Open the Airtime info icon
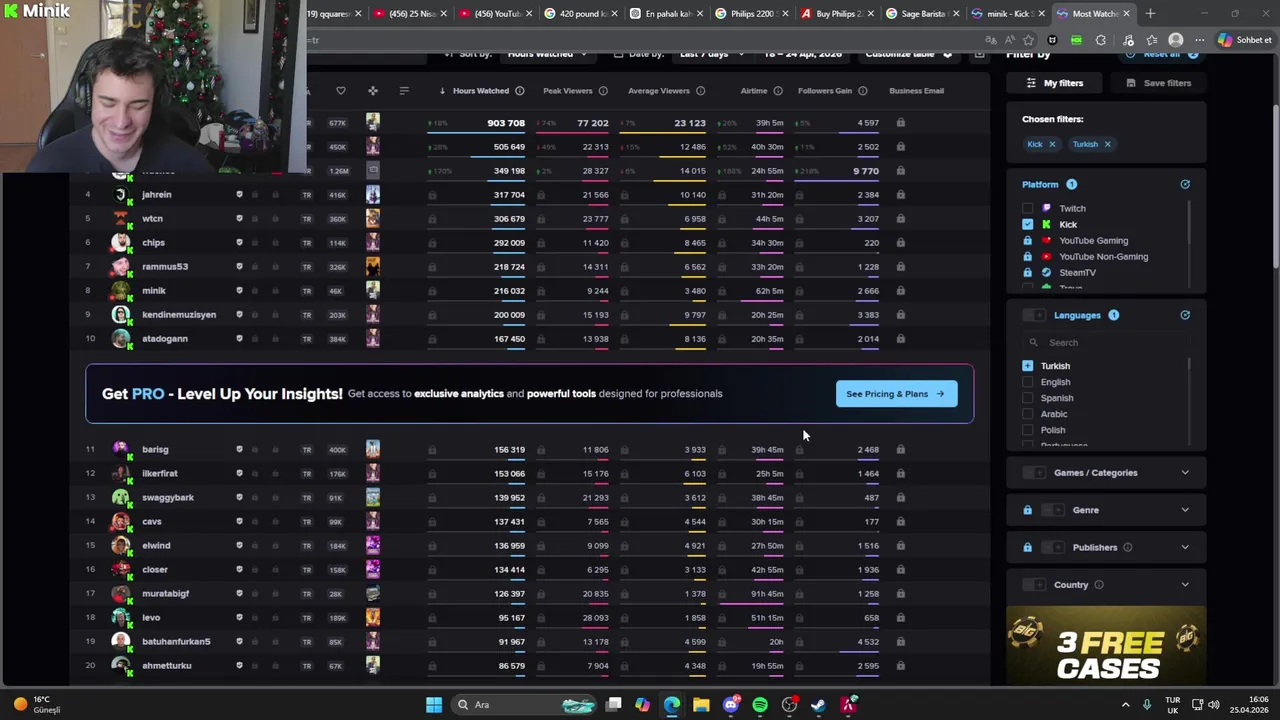The image size is (1280, 720). [x=778, y=91]
